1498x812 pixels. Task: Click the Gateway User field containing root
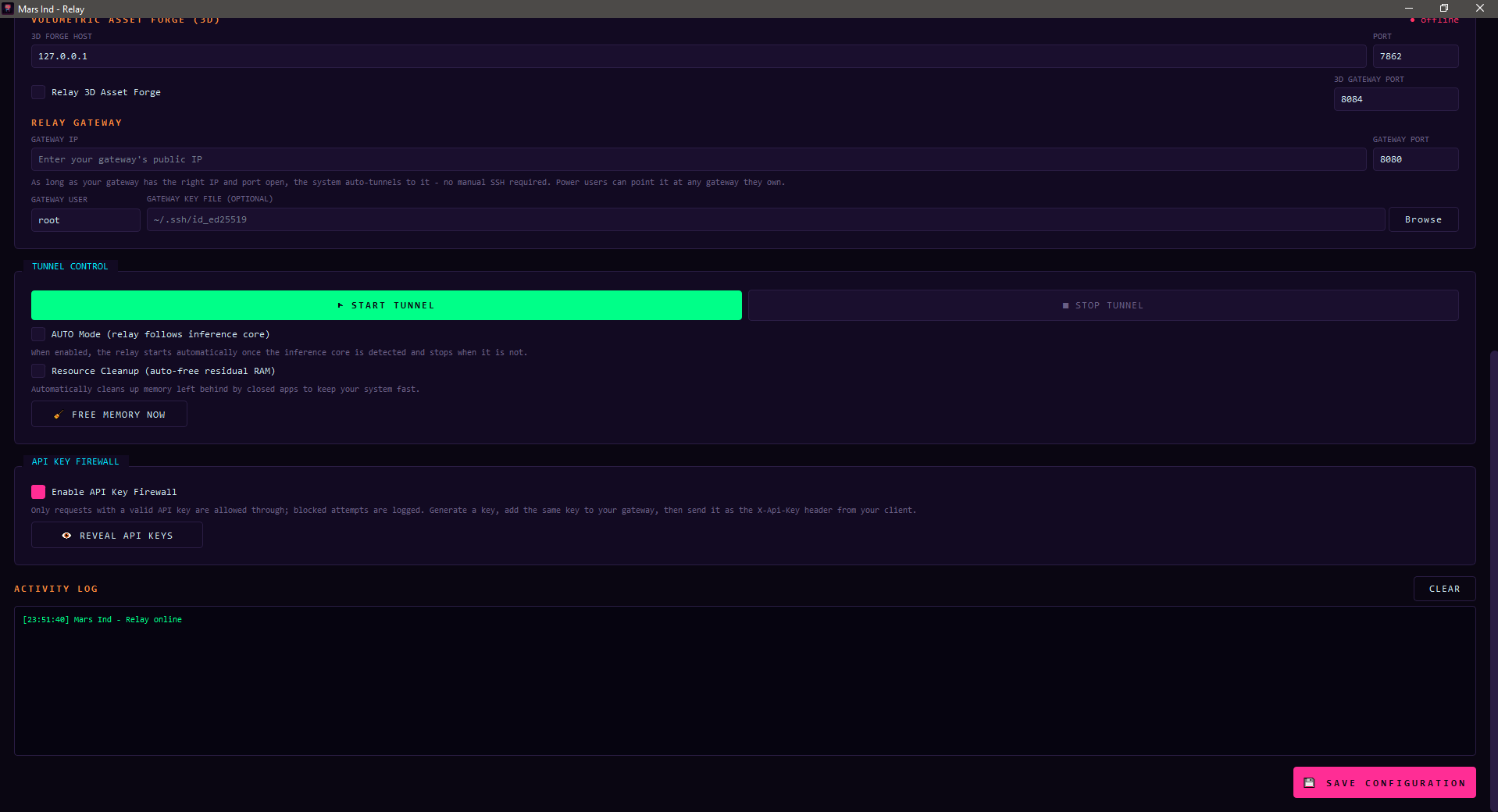point(86,220)
